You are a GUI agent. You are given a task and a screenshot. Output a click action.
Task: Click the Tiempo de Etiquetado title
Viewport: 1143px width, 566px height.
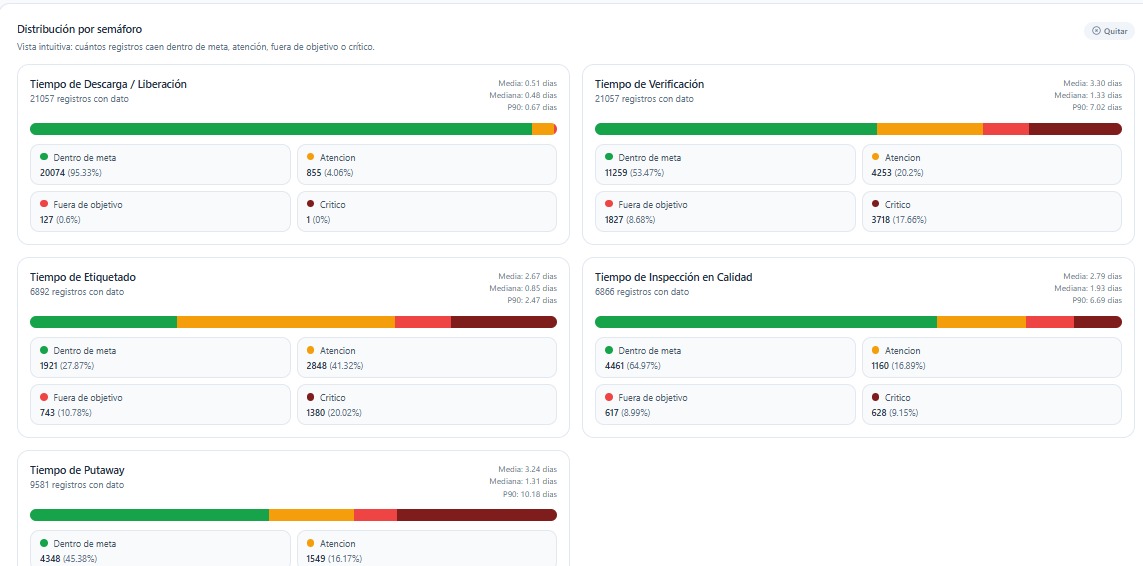click(x=82, y=277)
